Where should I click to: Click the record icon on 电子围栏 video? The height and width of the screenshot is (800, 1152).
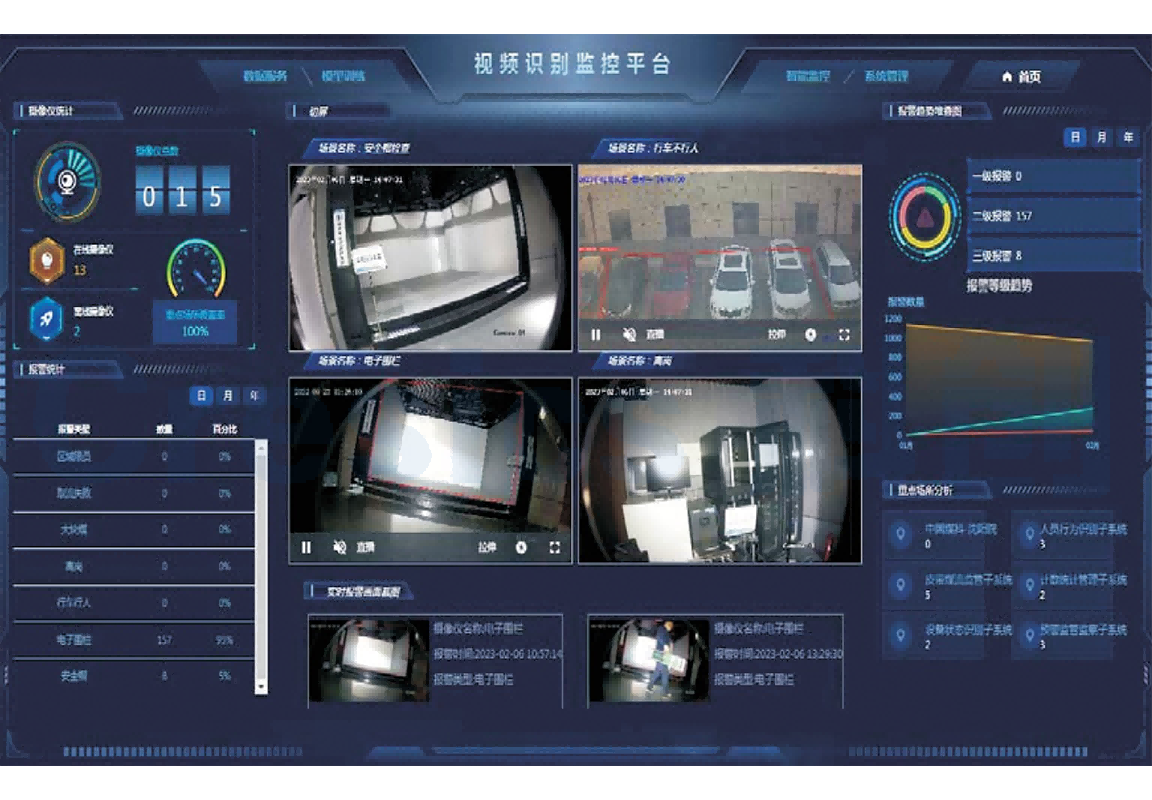pyautogui.click(x=521, y=547)
